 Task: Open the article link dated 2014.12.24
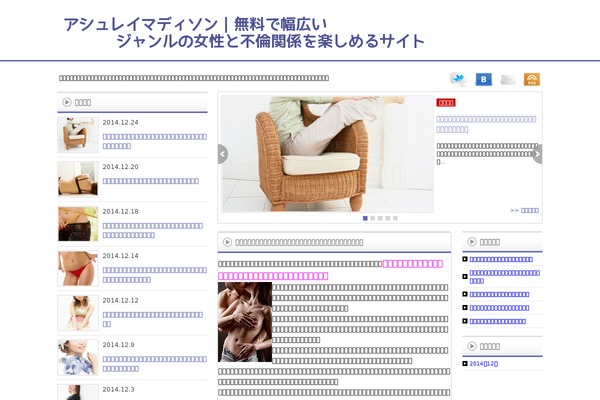155,141
